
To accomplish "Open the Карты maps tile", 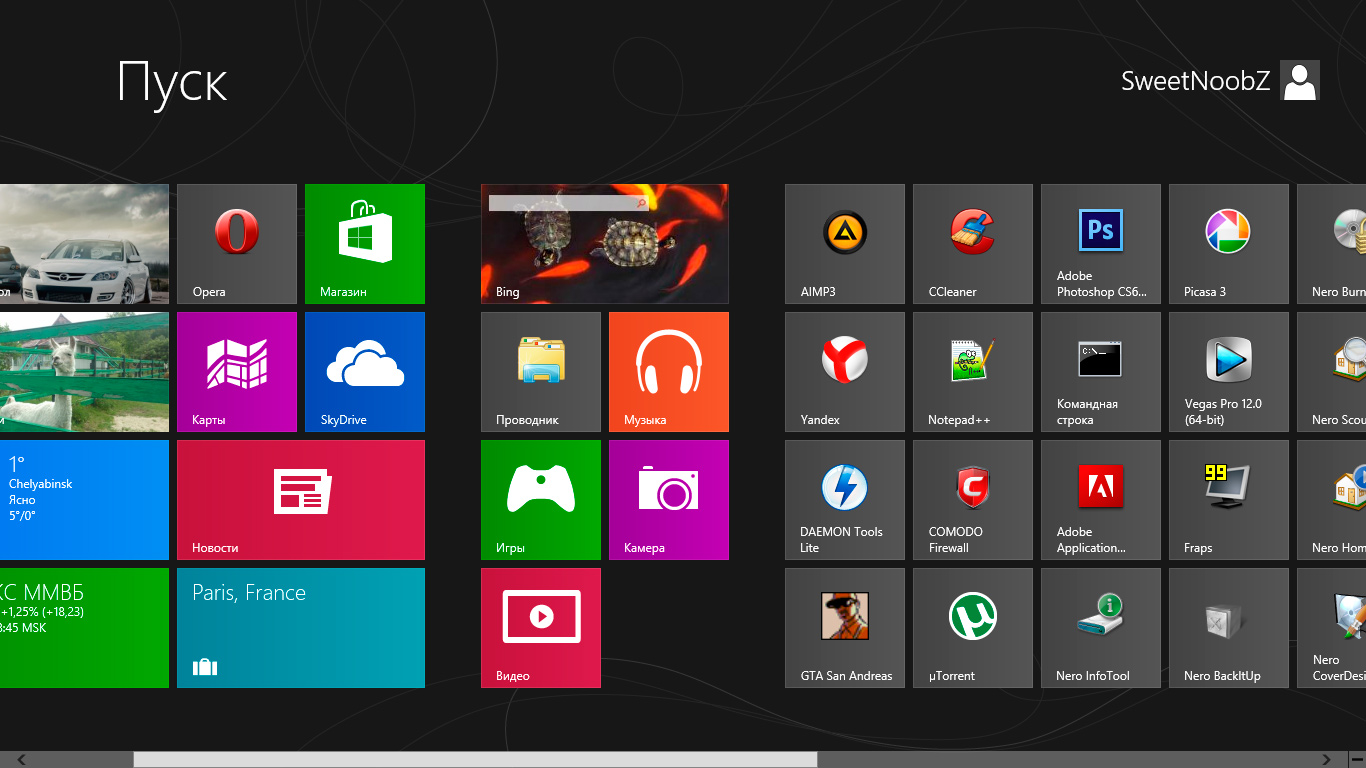I will point(237,372).
